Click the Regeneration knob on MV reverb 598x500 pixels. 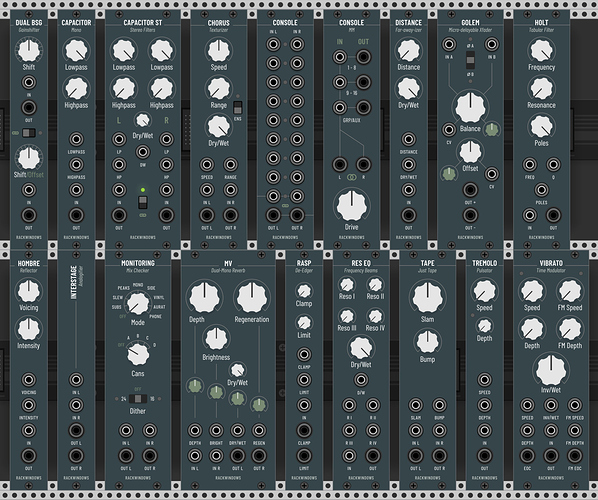click(x=252, y=298)
